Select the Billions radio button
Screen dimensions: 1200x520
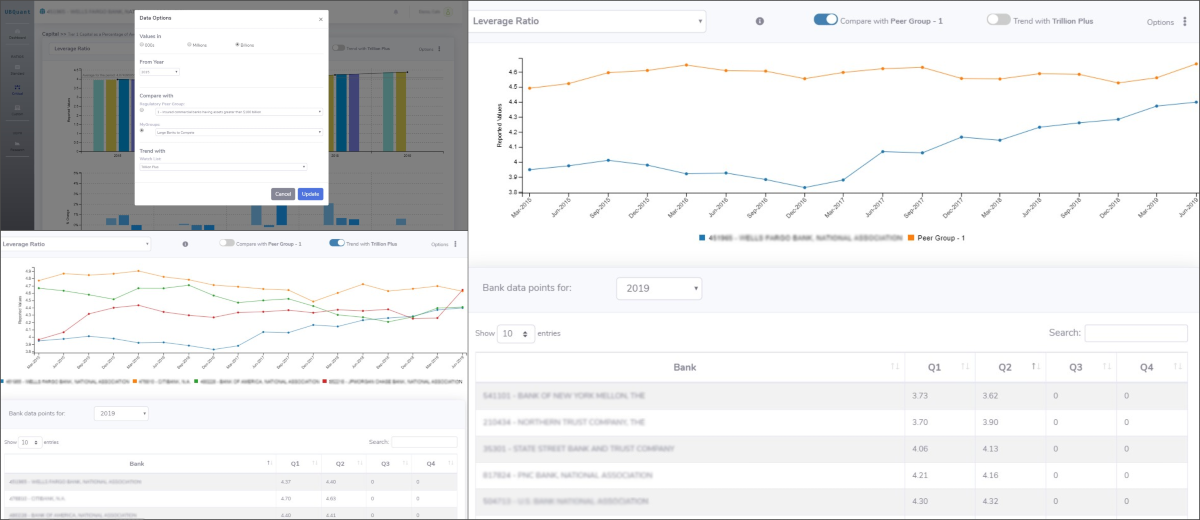(237, 45)
